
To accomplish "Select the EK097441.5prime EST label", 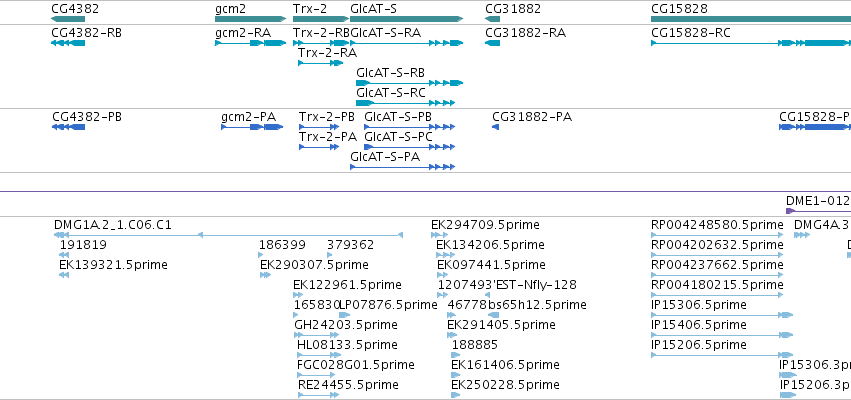I will (491, 265).
